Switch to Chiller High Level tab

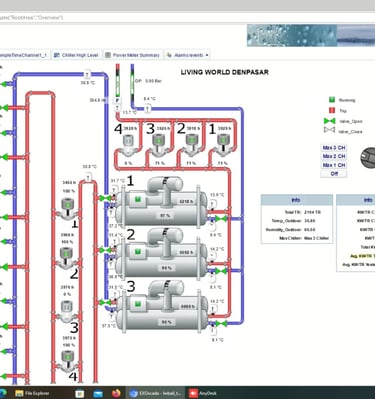coord(76,55)
